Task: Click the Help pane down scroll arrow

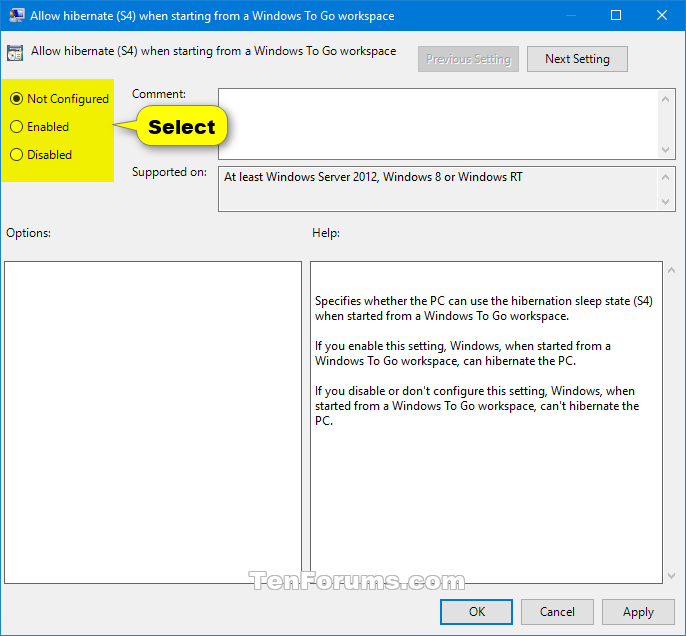Action: point(671,576)
